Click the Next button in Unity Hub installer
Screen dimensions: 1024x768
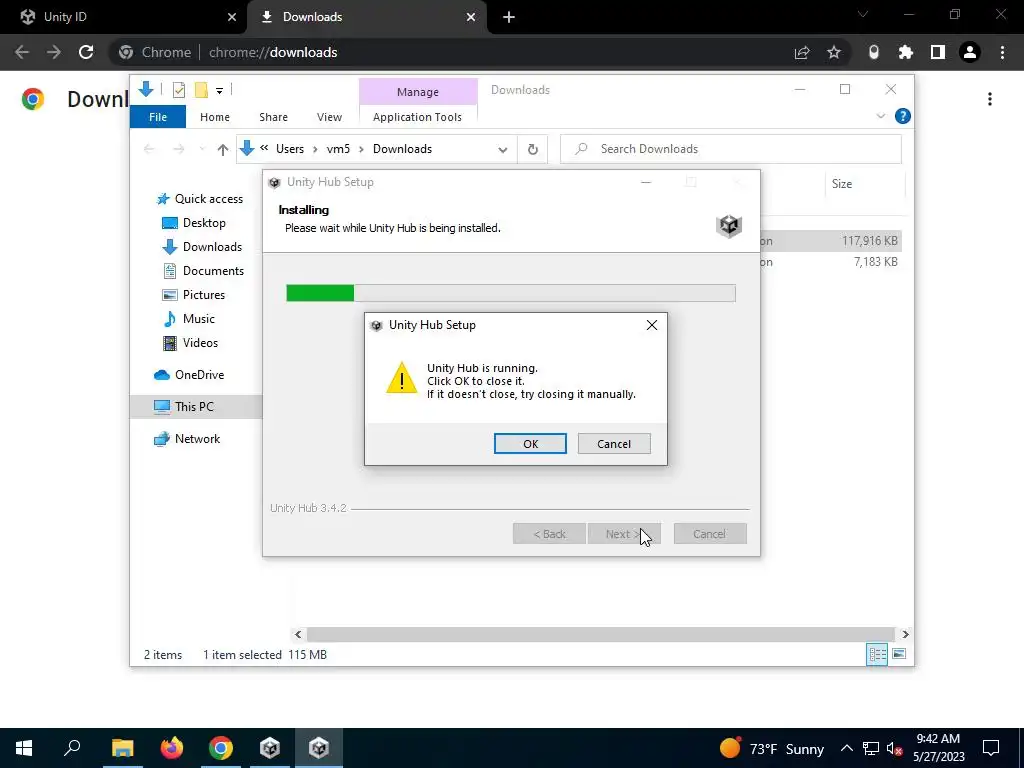point(624,534)
